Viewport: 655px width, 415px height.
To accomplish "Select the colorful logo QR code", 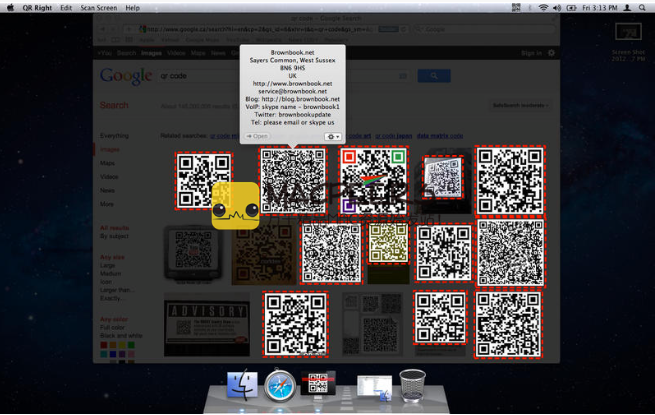I will click(x=370, y=180).
